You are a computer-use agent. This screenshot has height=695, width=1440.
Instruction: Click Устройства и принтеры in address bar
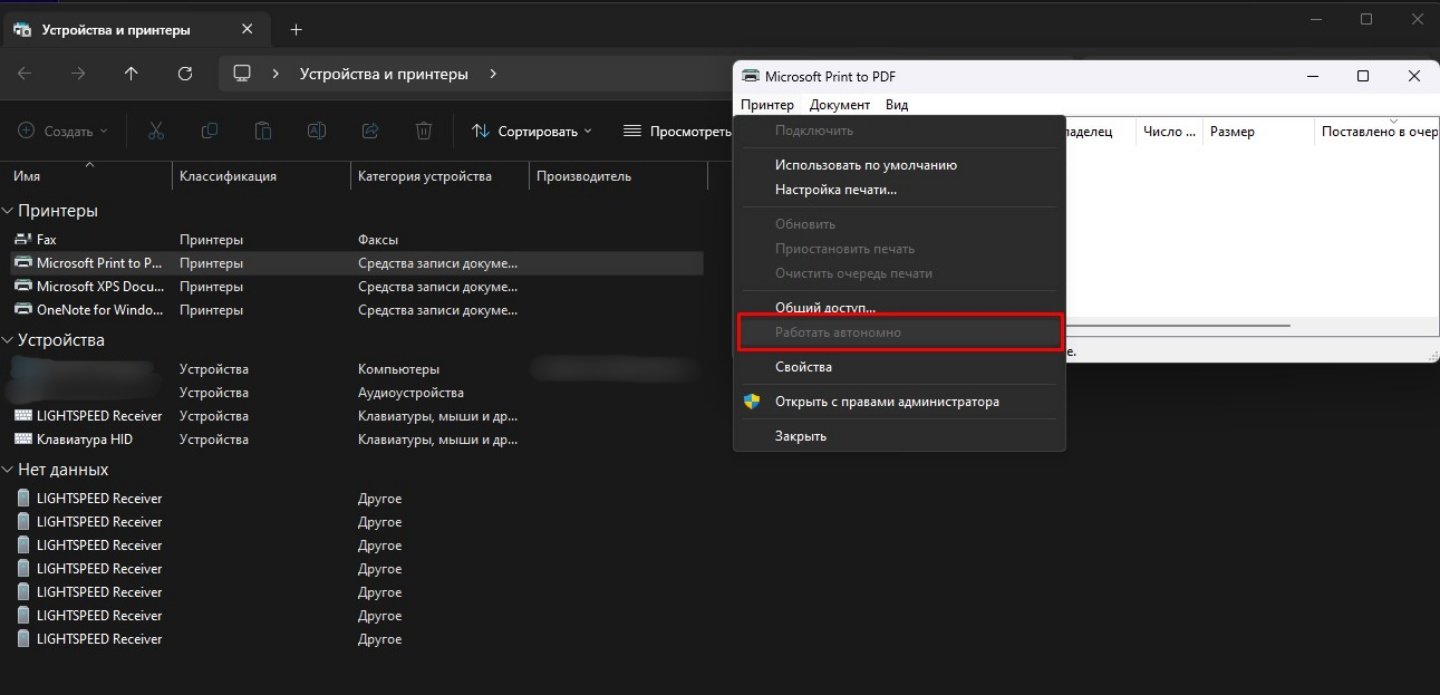384,74
